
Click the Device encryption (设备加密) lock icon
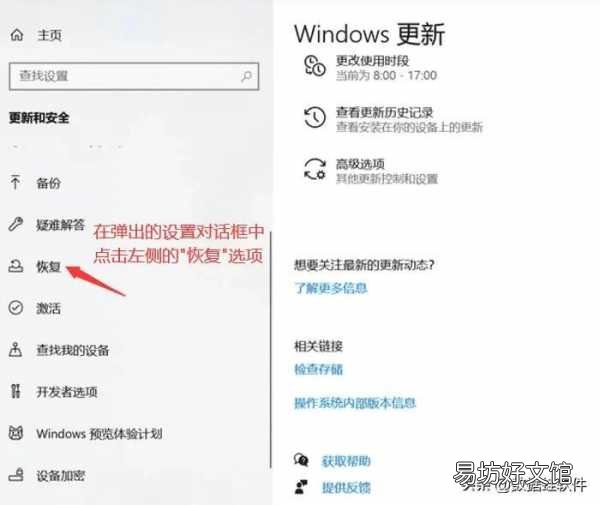[16, 475]
